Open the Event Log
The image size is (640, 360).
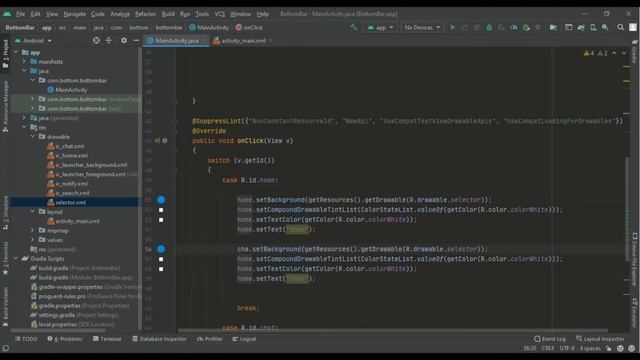pyautogui.click(x=550, y=339)
